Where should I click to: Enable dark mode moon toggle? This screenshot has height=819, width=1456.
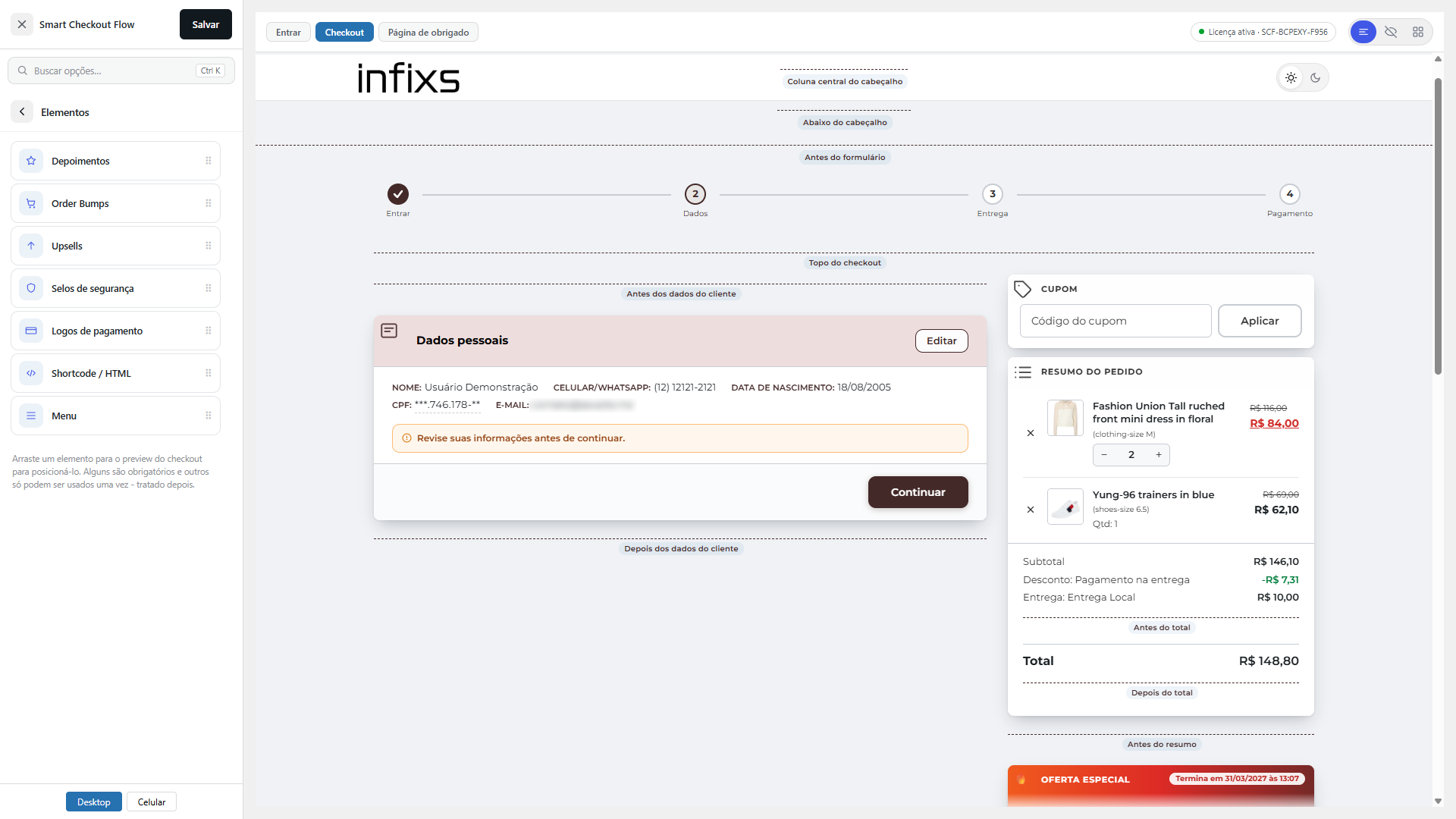pyautogui.click(x=1316, y=77)
